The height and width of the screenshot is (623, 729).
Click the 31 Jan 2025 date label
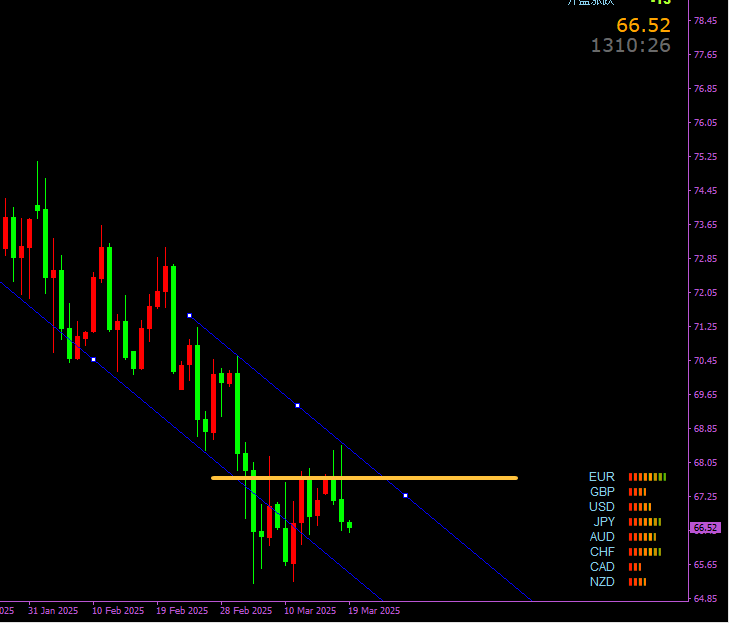[x=53, y=610]
